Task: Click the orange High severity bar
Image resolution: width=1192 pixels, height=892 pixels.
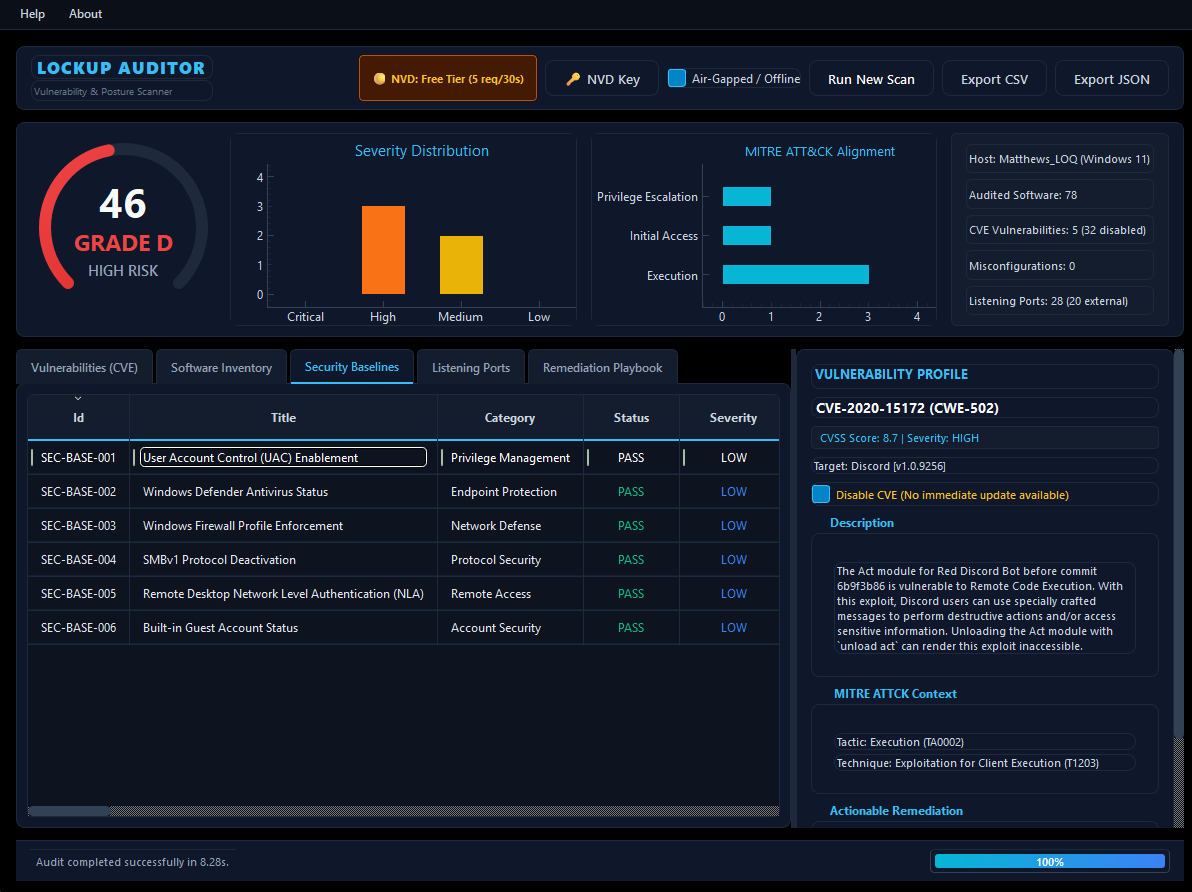Action: [x=383, y=250]
